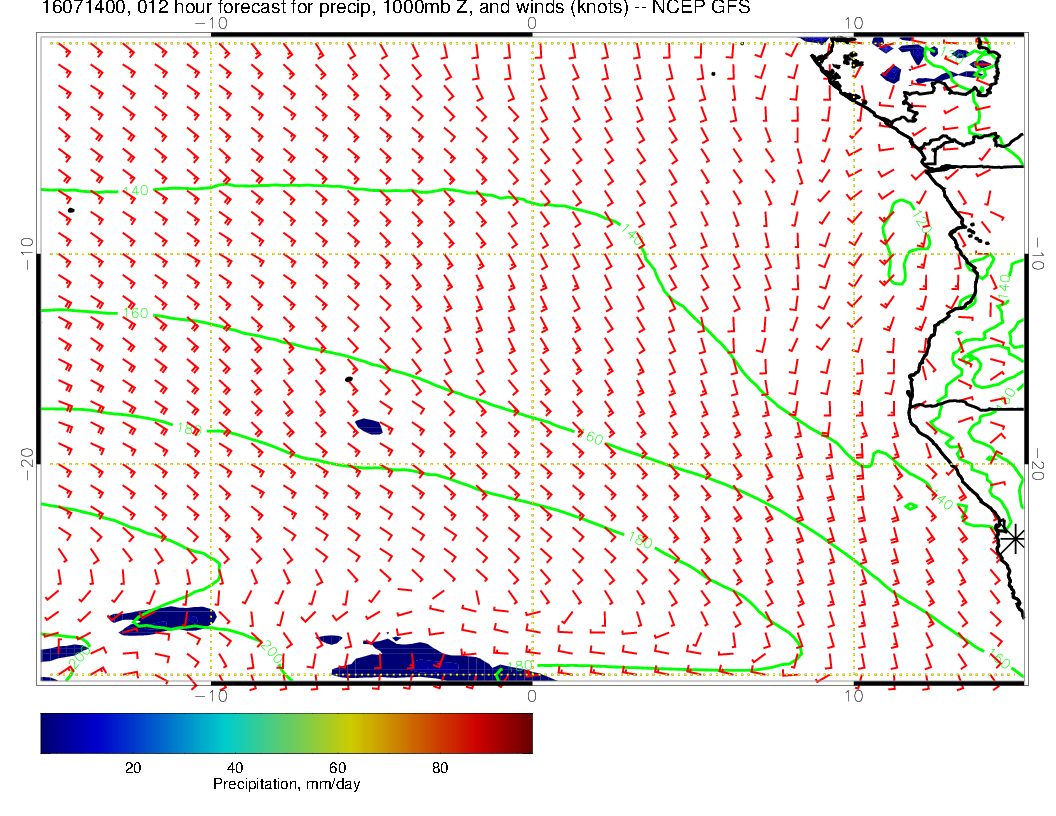This screenshot has height=816, width=1056.
Task: Click the small black dot near the top axis
Action: pos(713,73)
